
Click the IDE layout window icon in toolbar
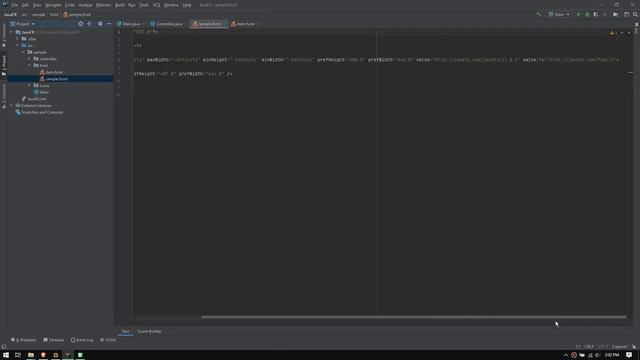pos(627,14)
